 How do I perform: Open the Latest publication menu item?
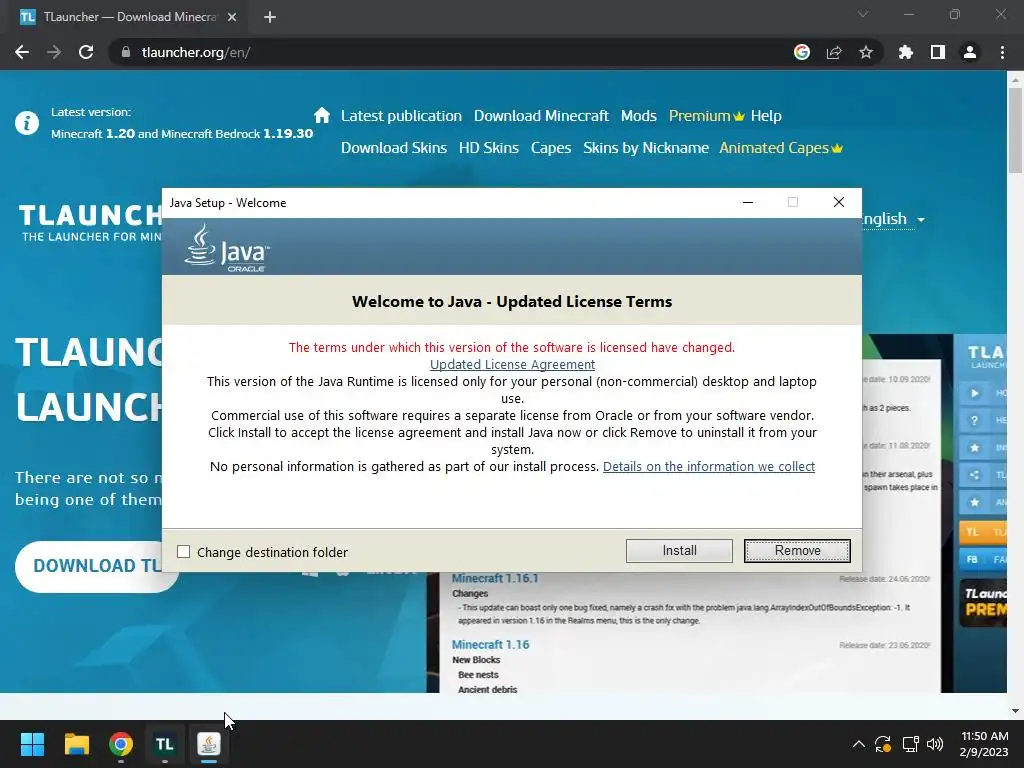pos(401,116)
